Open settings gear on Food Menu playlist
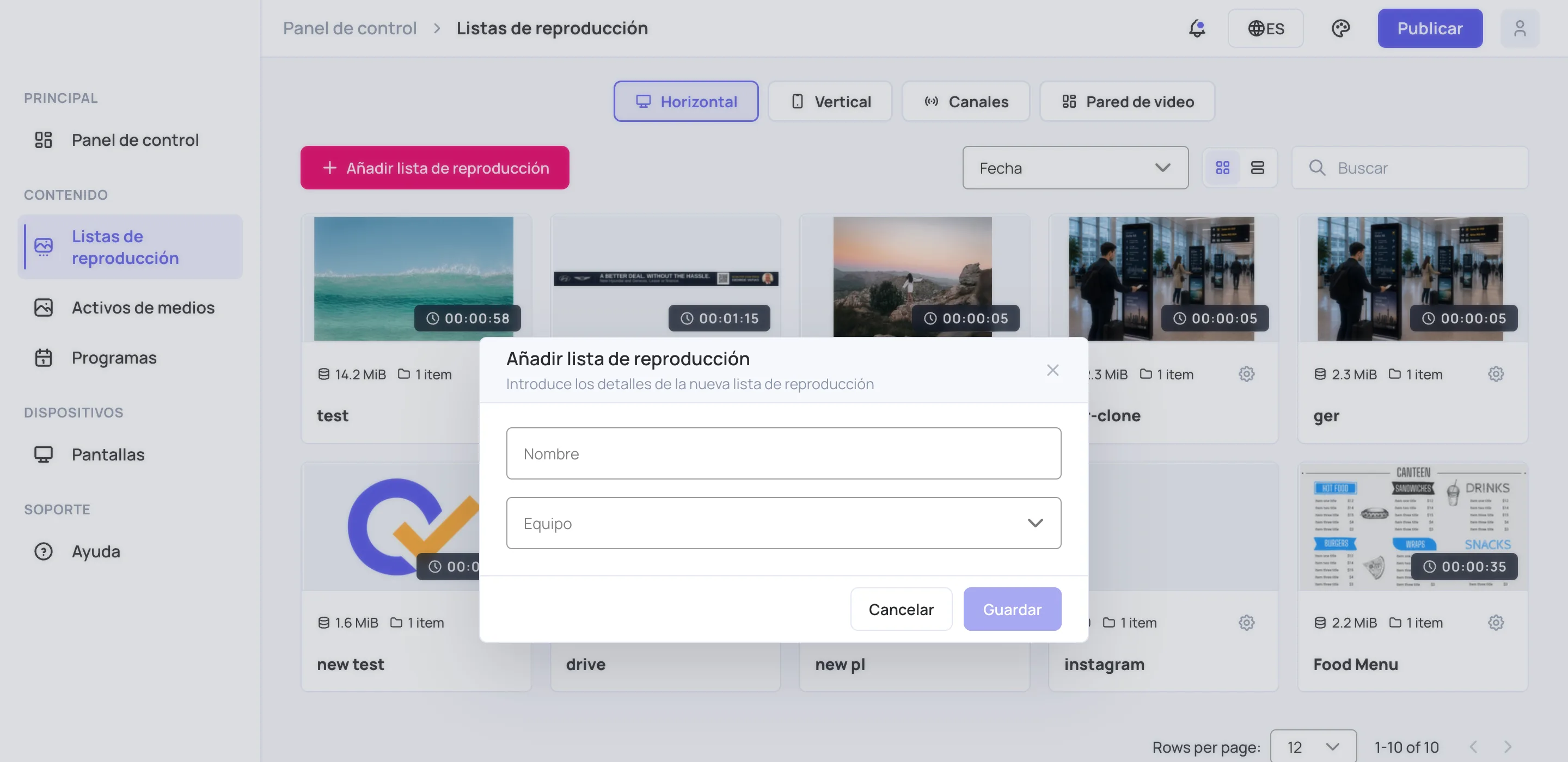 click(x=1496, y=622)
